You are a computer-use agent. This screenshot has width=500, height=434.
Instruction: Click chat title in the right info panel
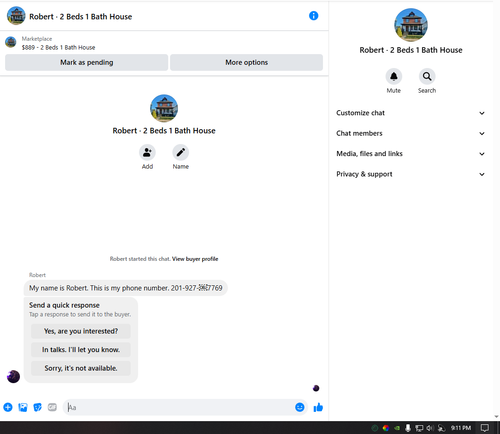click(411, 50)
